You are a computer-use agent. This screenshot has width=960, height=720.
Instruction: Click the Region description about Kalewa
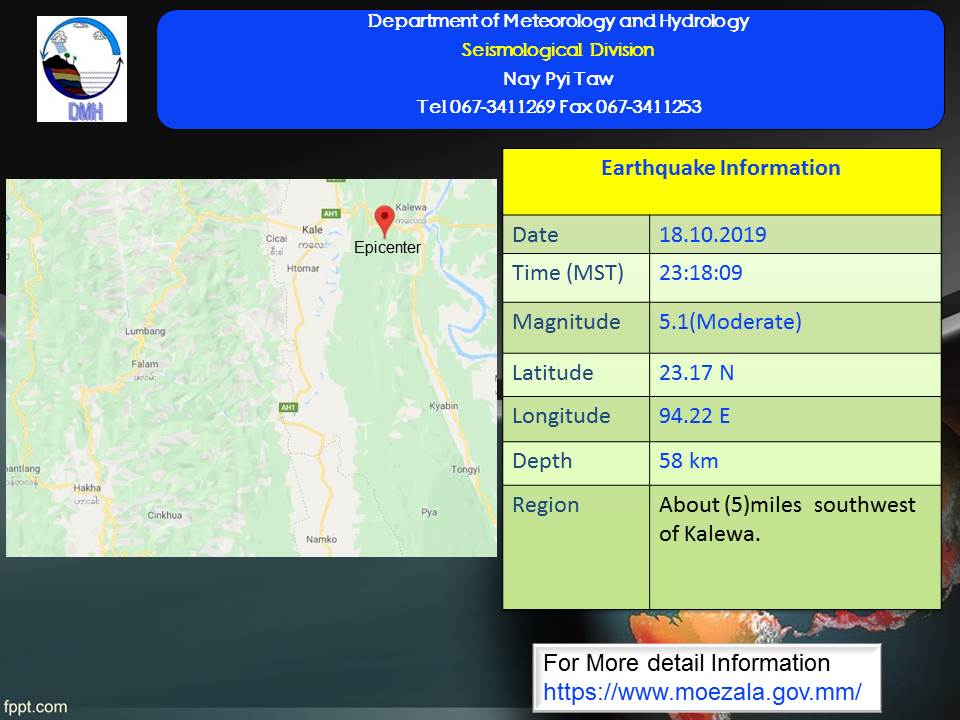point(786,519)
